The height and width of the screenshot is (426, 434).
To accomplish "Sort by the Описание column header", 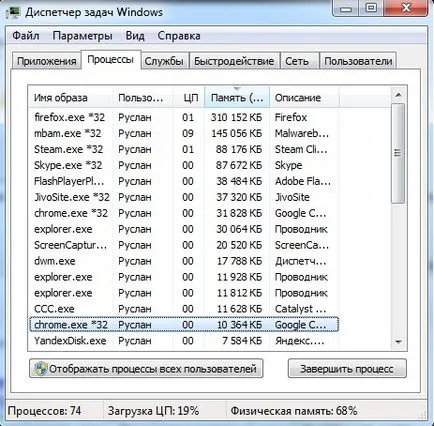I will pyautogui.click(x=304, y=97).
